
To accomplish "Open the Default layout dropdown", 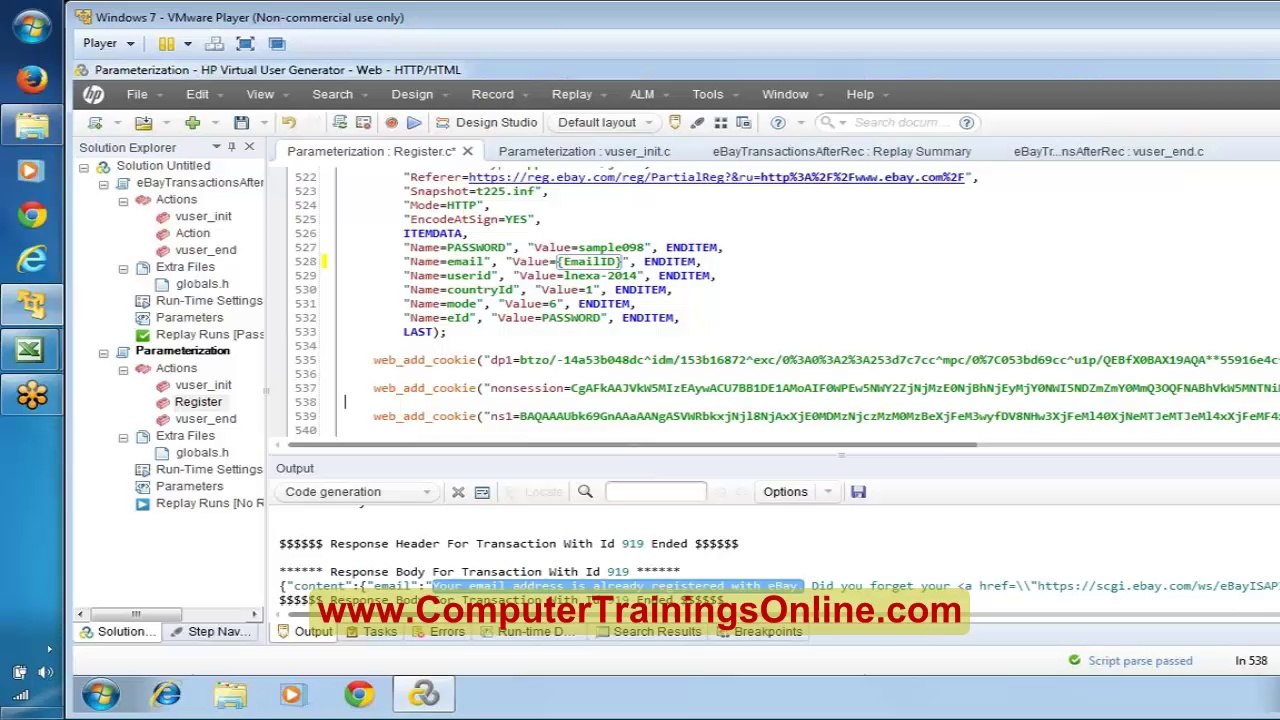I will pyautogui.click(x=605, y=122).
